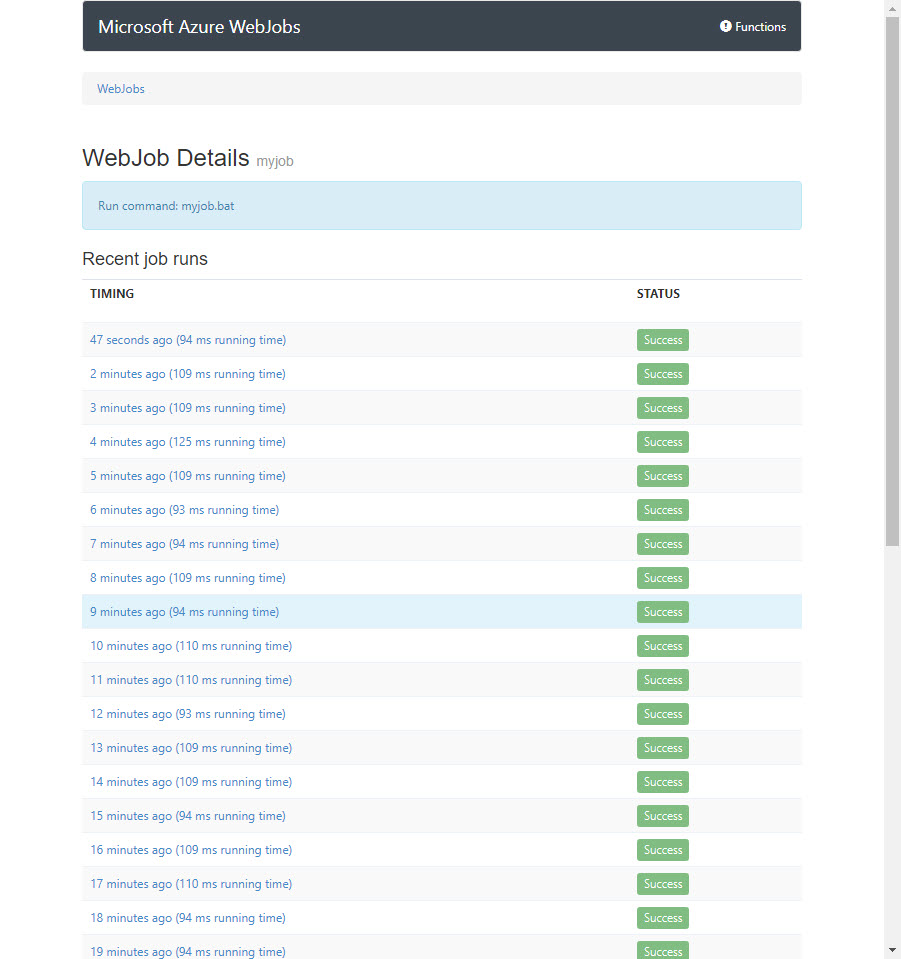Open the 14 minutes ago job run
The image size is (901, 959).
(x=191, y=782)
